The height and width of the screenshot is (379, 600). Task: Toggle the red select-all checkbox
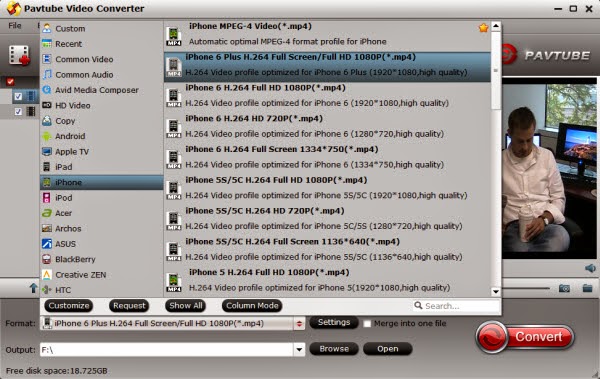10,81
